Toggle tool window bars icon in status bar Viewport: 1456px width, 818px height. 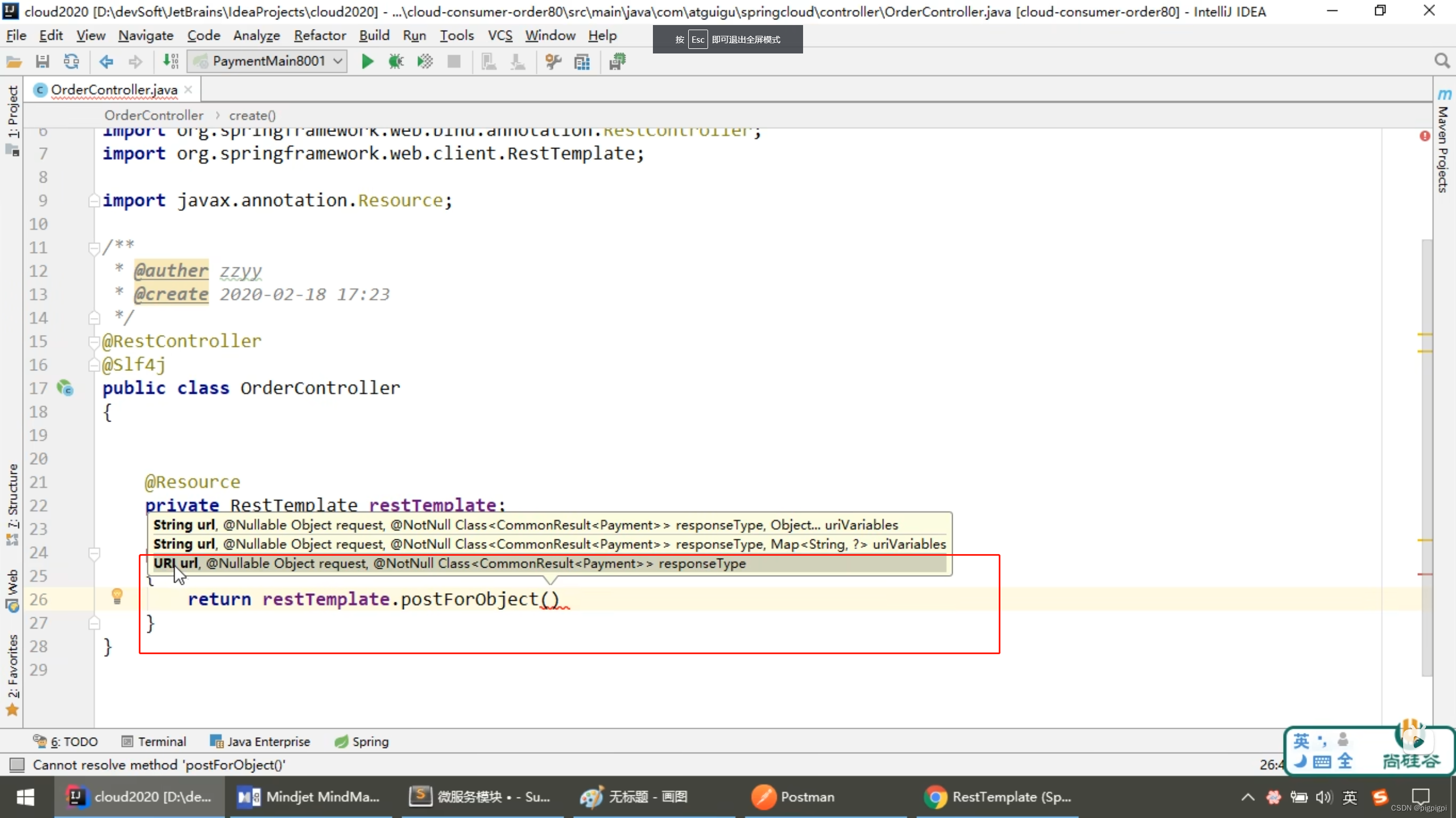(x=17, y=765)
